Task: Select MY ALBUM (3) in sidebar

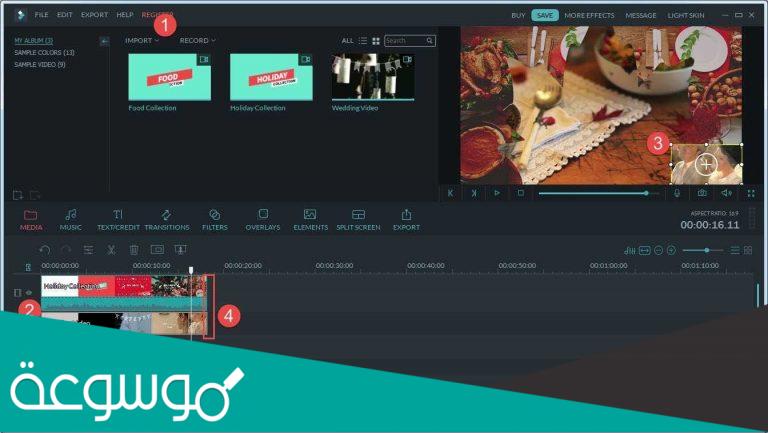Action: [x=33, y=41]
